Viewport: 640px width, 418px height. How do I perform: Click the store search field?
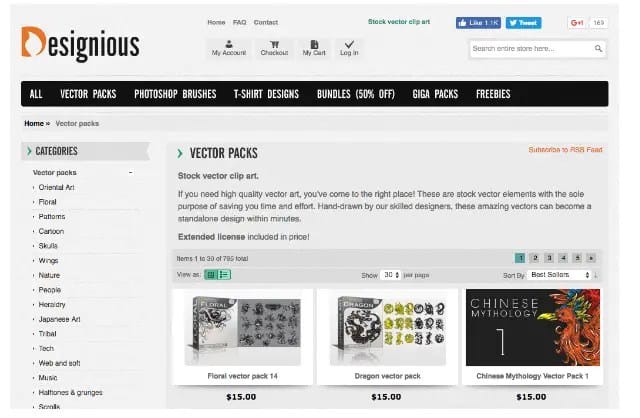click(532, 49)
